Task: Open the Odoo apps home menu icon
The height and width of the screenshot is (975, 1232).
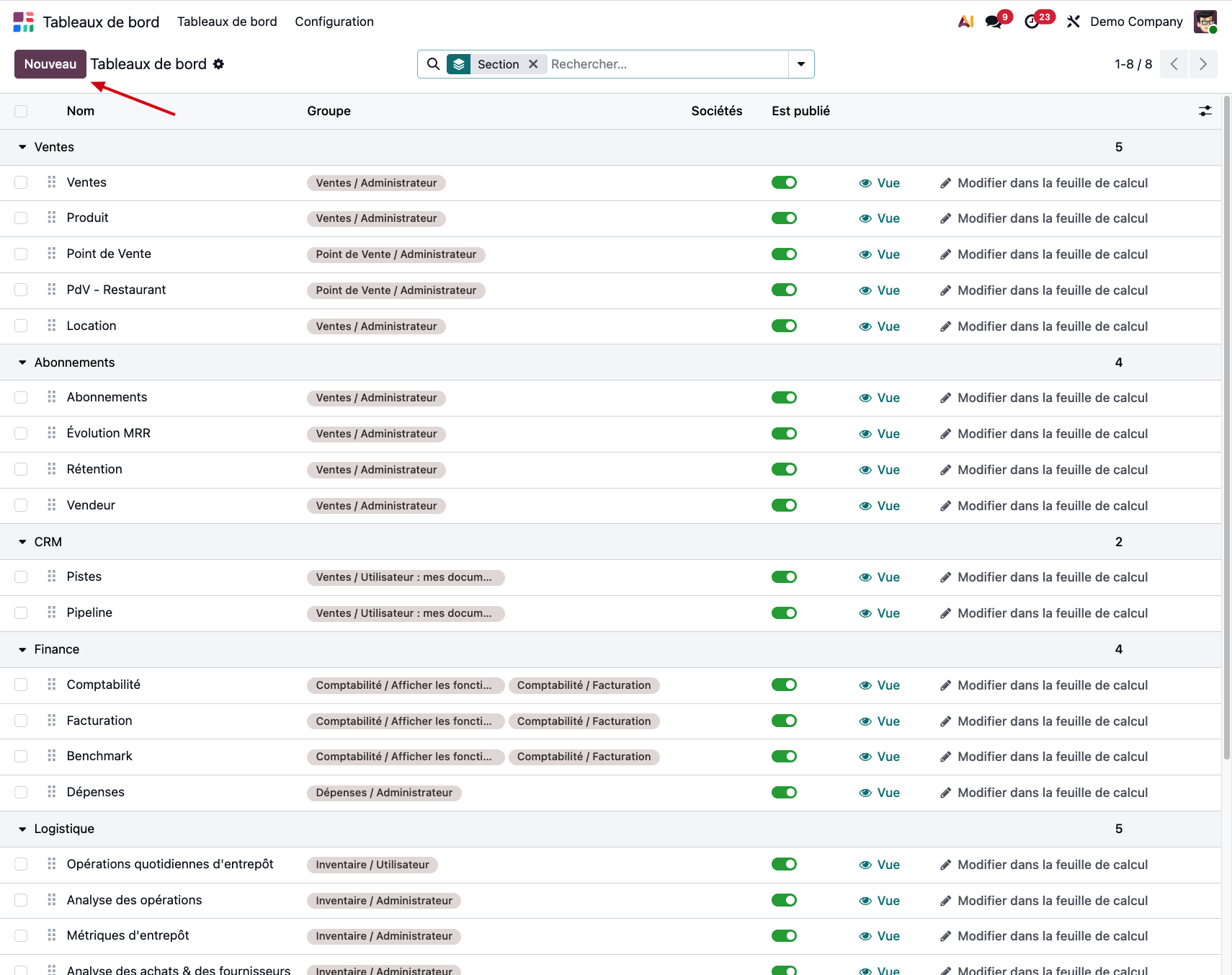Action: click(23, 22)
